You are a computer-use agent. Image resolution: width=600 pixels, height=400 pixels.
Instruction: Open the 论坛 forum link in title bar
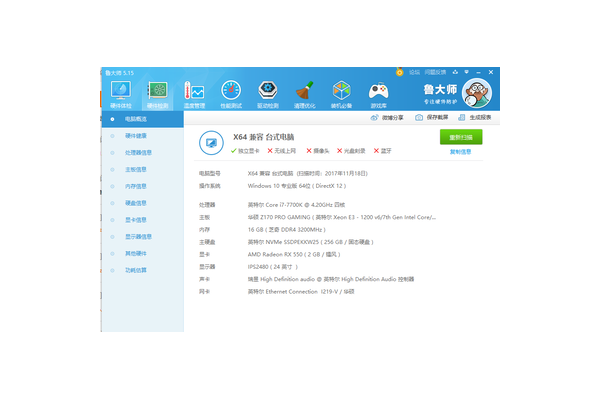coord(414,72)
